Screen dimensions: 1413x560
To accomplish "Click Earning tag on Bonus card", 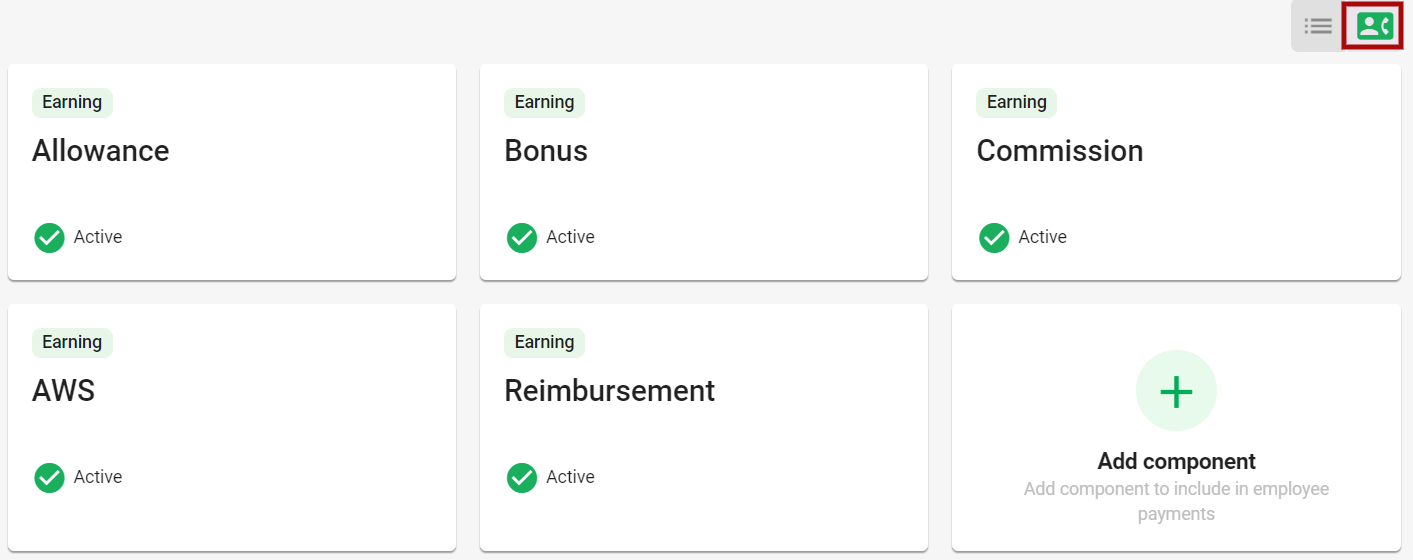I will point(544,102).
